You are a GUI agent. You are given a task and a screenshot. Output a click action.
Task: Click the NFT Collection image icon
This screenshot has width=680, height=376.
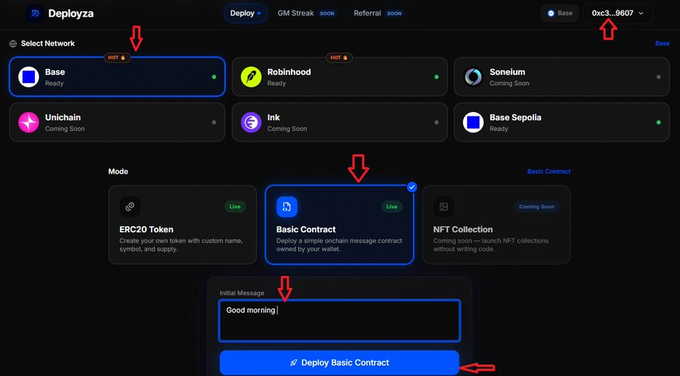click(x=444, y=207)
